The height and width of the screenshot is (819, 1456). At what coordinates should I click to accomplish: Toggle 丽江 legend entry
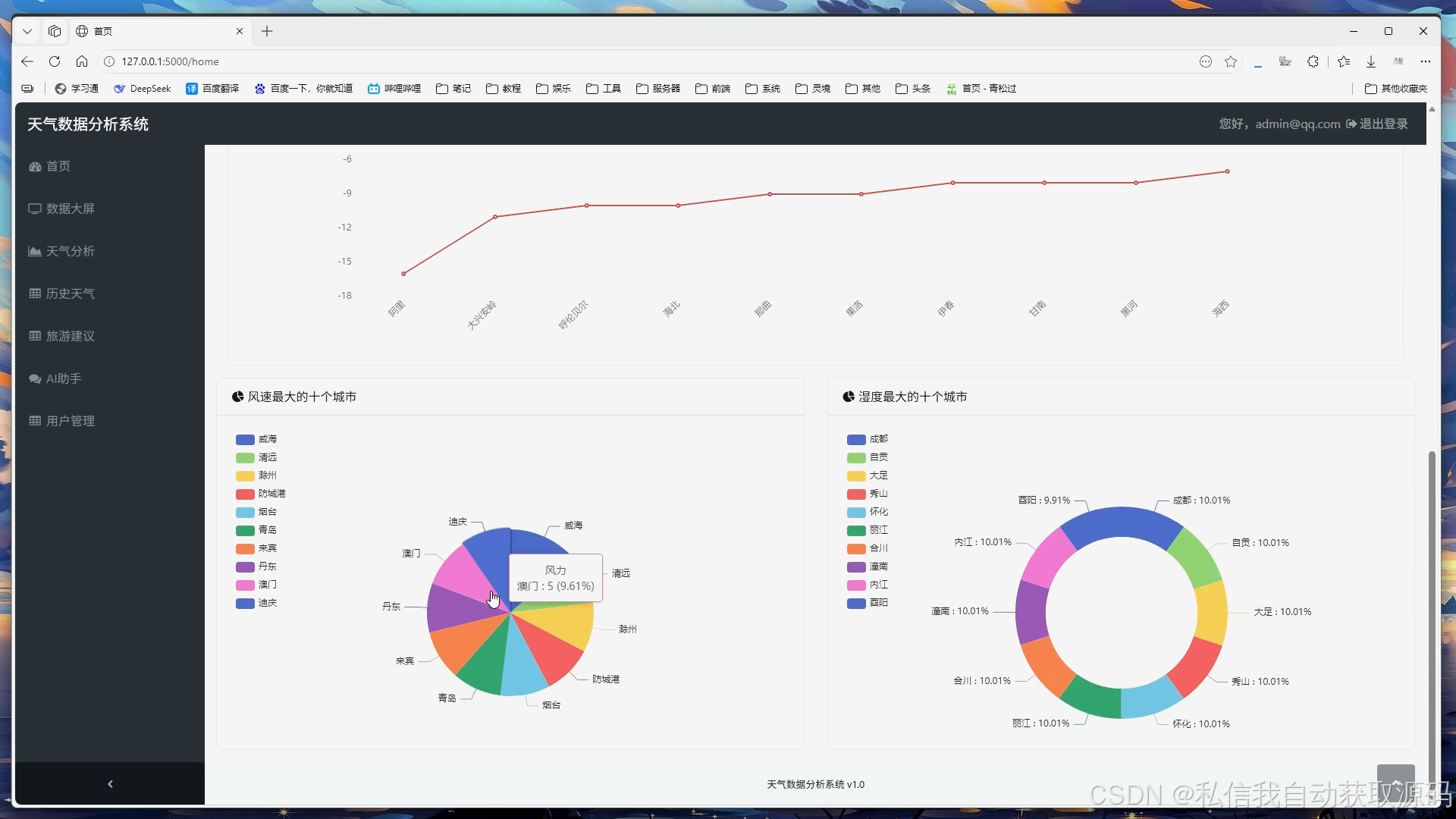pyautogui.click(x=868, y=530)
